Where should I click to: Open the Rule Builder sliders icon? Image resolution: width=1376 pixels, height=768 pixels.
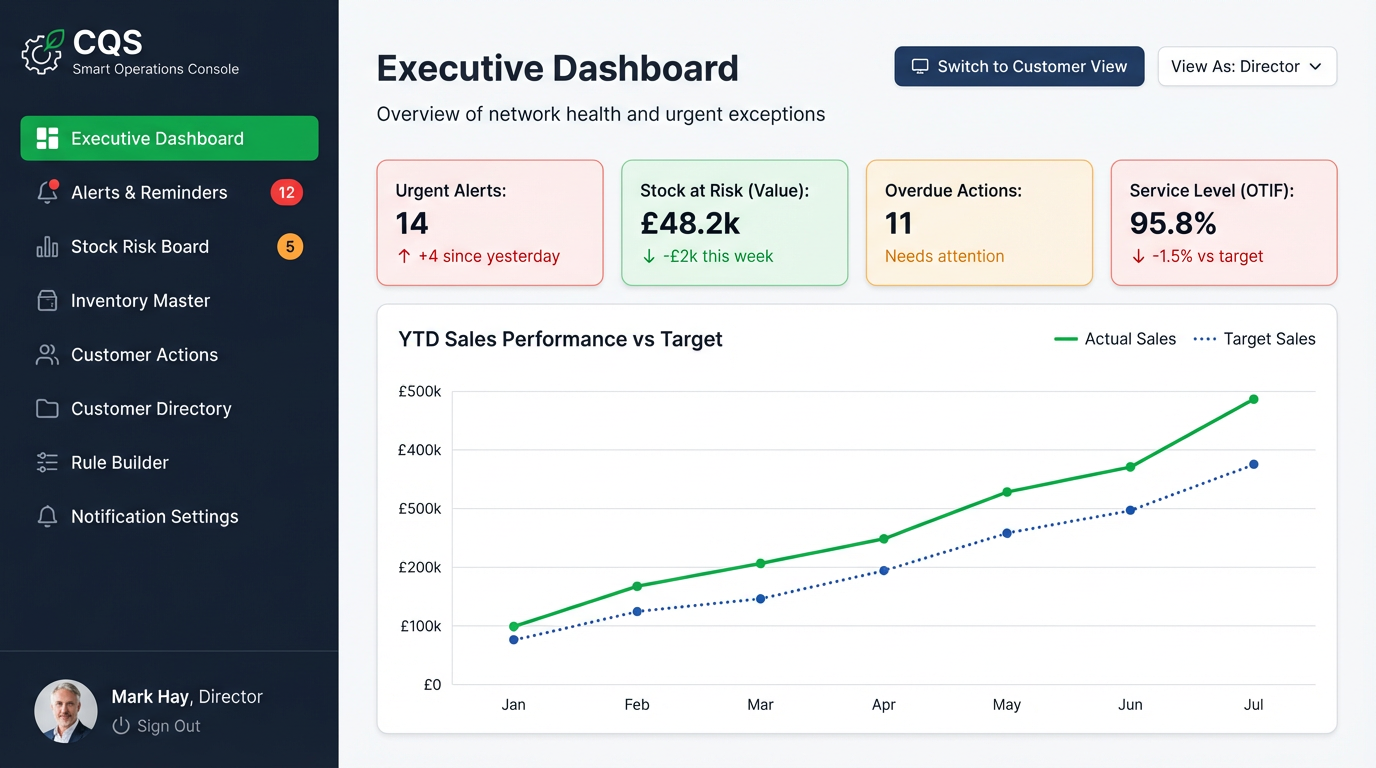point(47,462)
